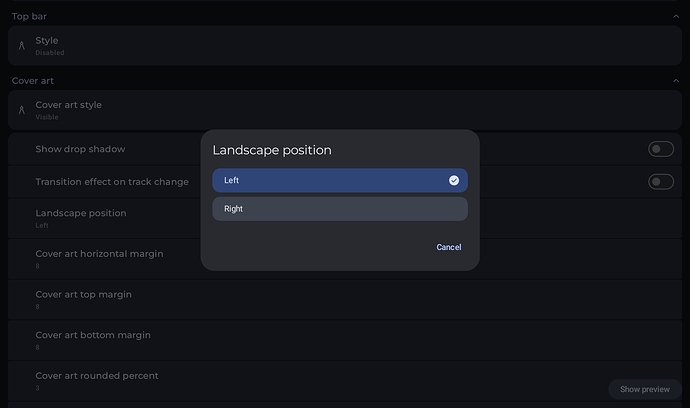Choose the Right landscape position option
The height and width of the screenshot is (408, 690).
(x=339, y=209)
